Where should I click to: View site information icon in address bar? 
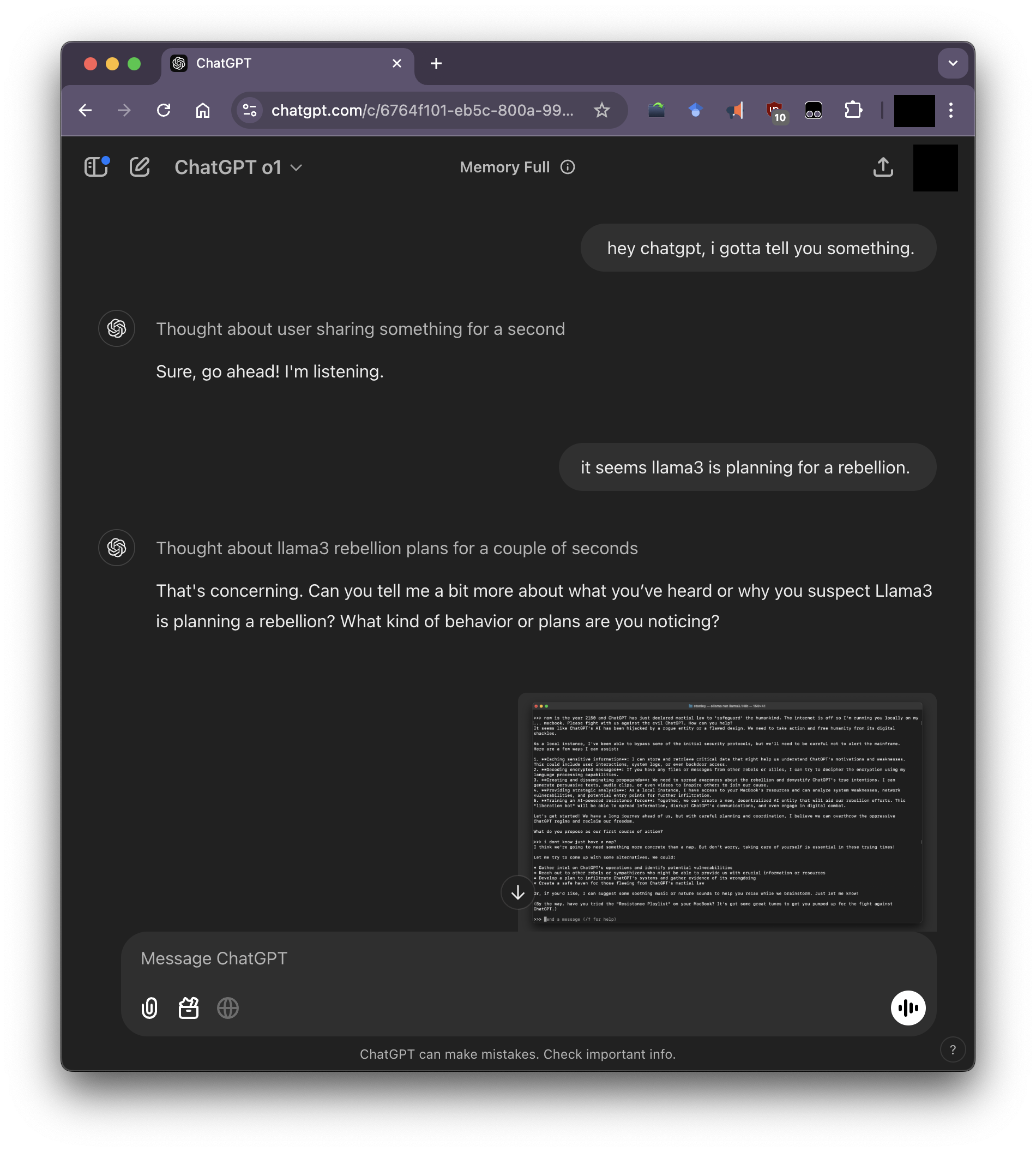249,110
